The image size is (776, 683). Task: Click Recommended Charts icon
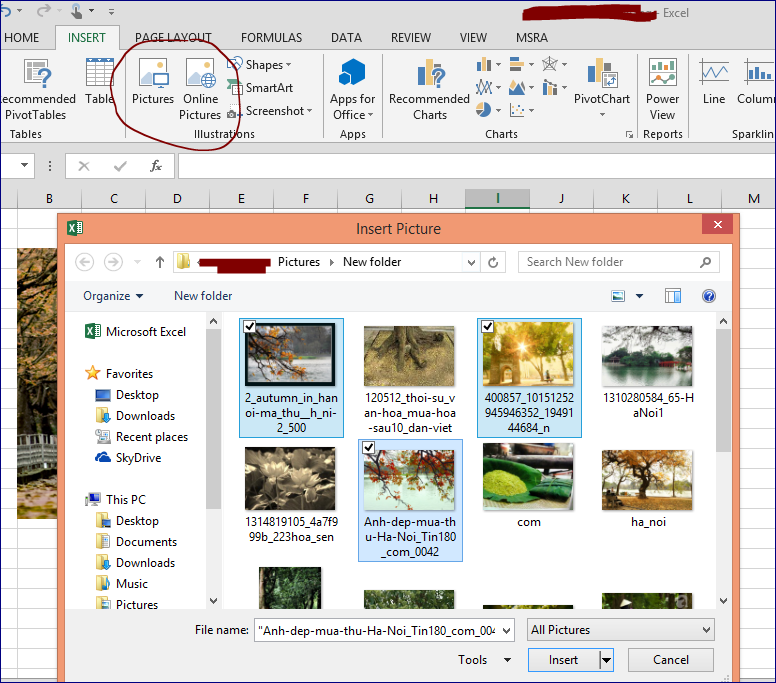tap(429, 88)
